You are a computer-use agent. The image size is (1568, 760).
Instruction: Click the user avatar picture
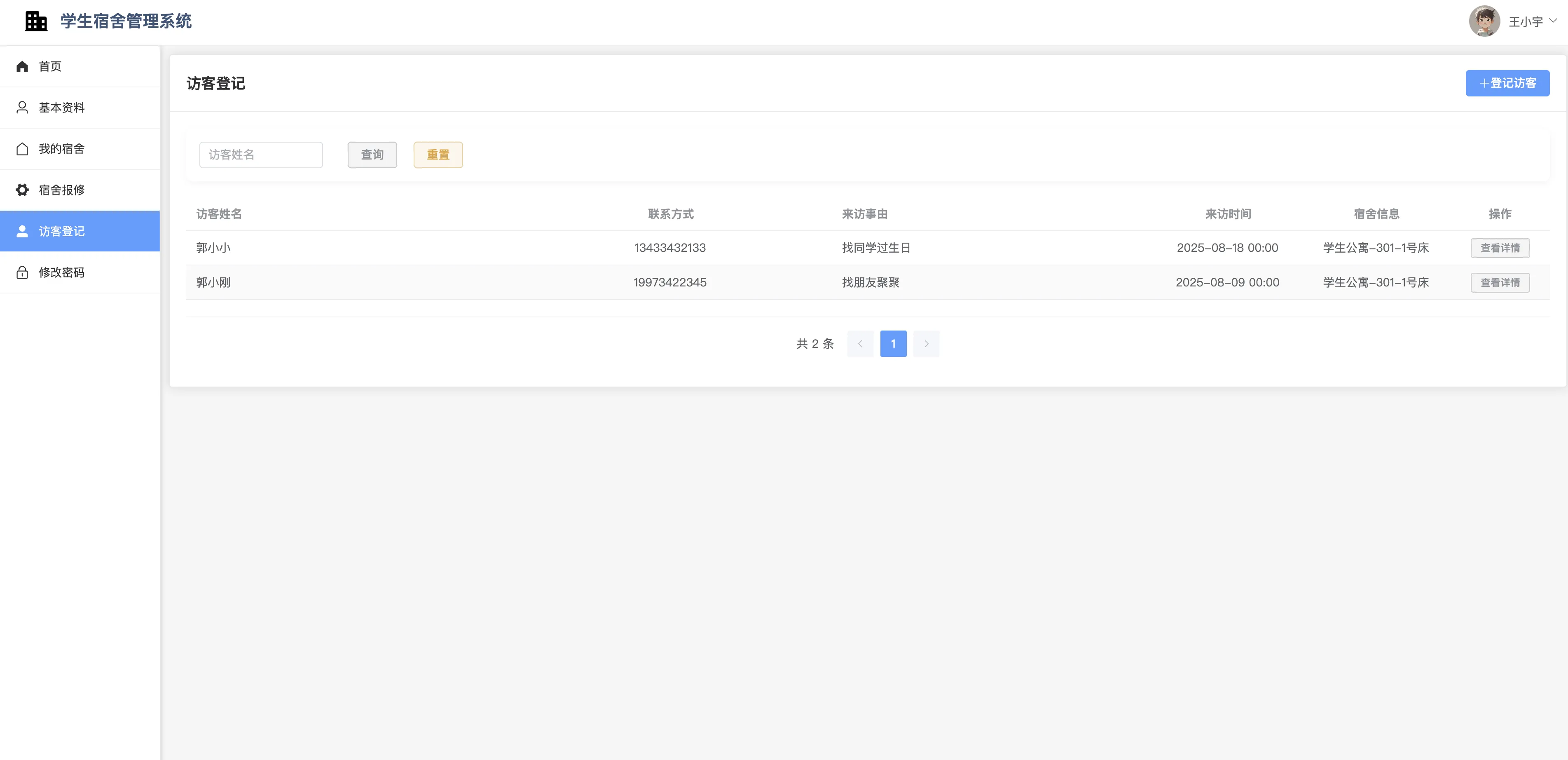[1484, 21]
